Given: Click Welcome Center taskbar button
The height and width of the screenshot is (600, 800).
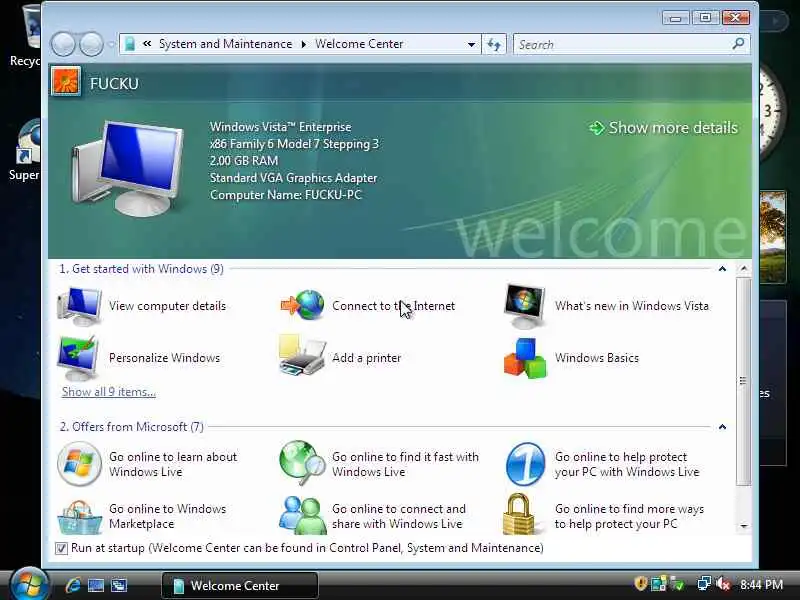Looking at the screenshot, I should click(x=240, y=585).
